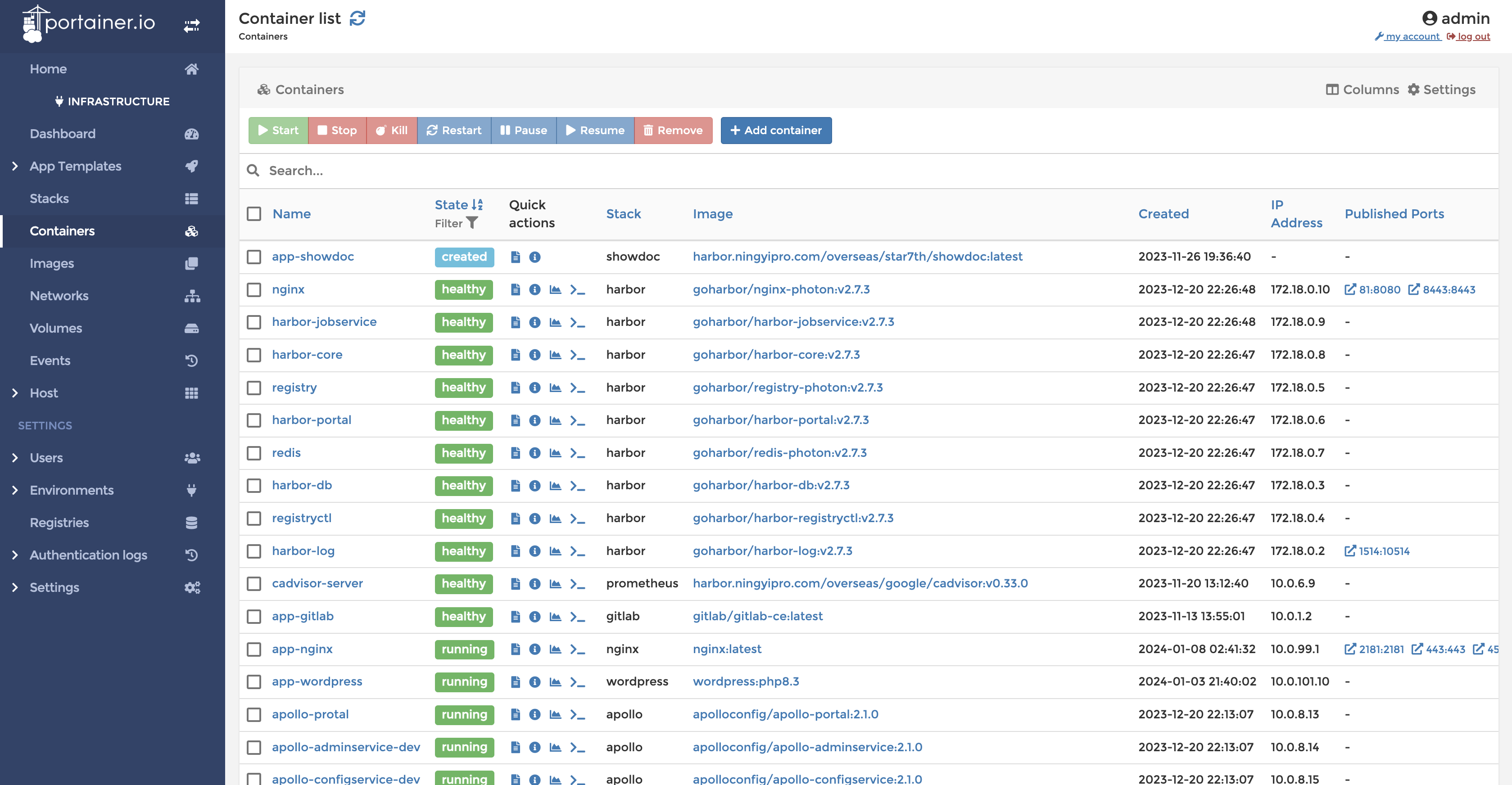Open console icon for harbor-jobservice
This screenshot has width=1512, height=785.
[x=578, y=322]
